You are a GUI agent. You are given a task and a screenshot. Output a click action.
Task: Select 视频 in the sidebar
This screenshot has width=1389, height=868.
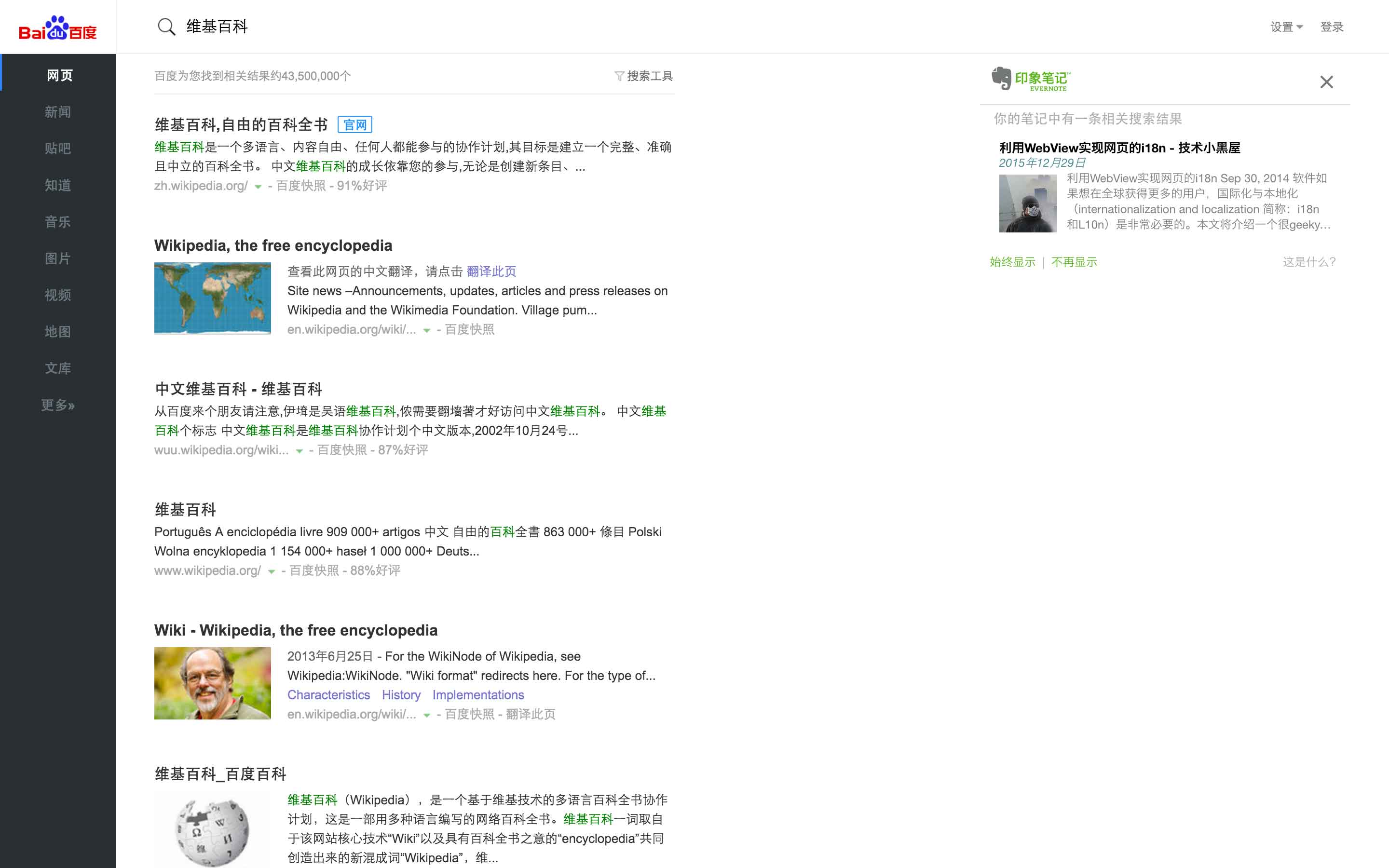(58, 295)
